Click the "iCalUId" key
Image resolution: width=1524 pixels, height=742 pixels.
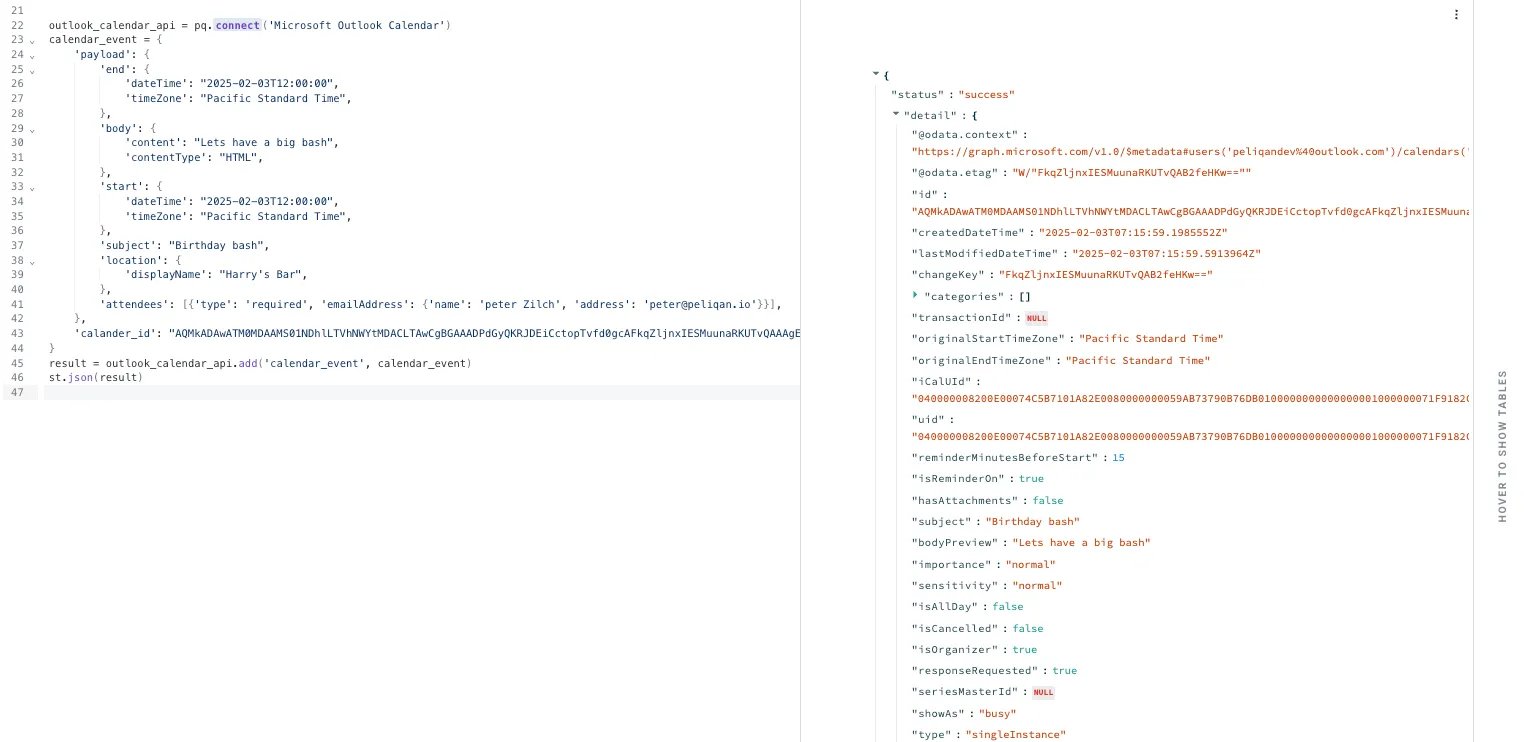pos(941,382)
